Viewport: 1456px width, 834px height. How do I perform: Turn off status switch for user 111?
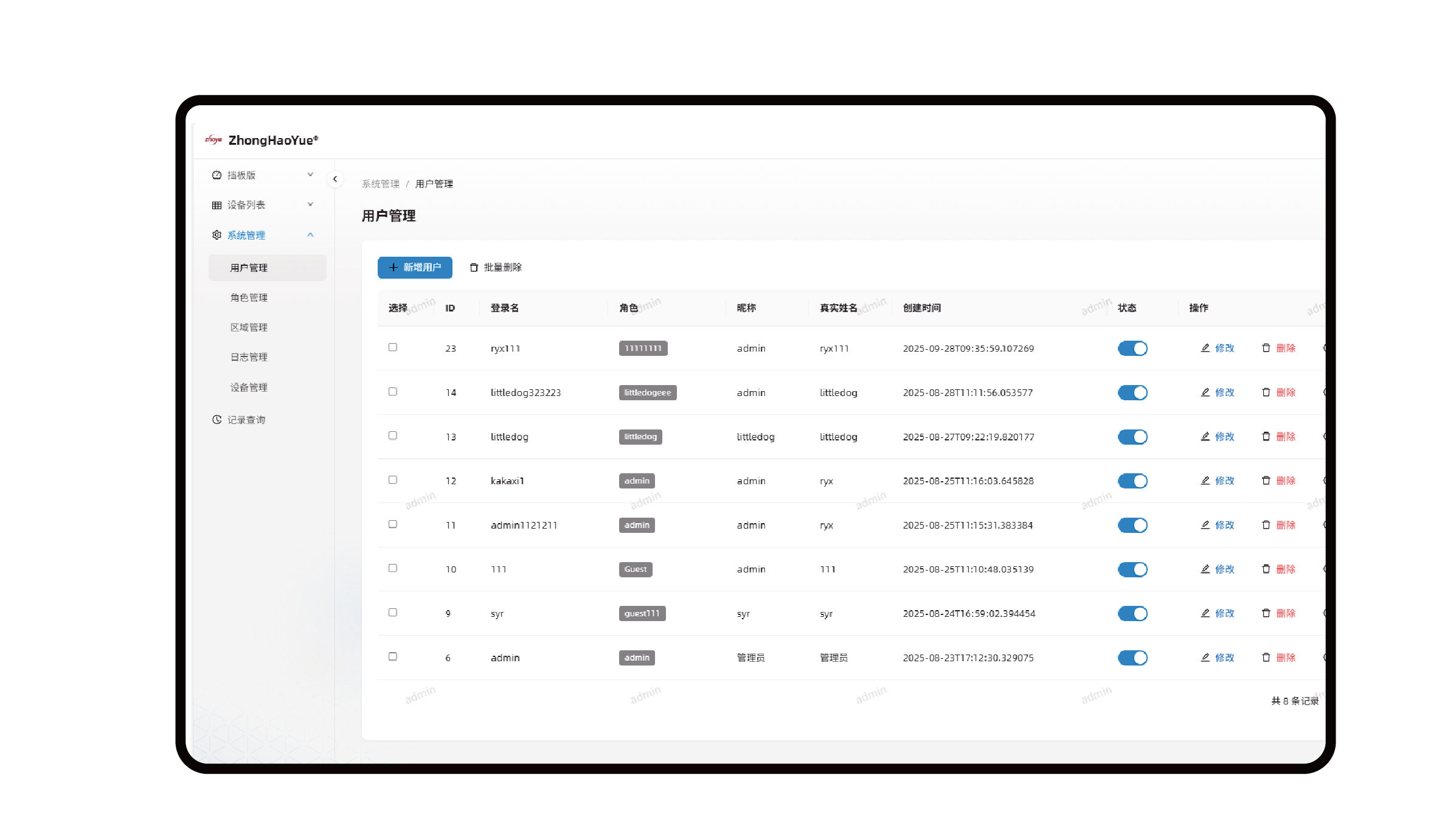(1132, 569)
